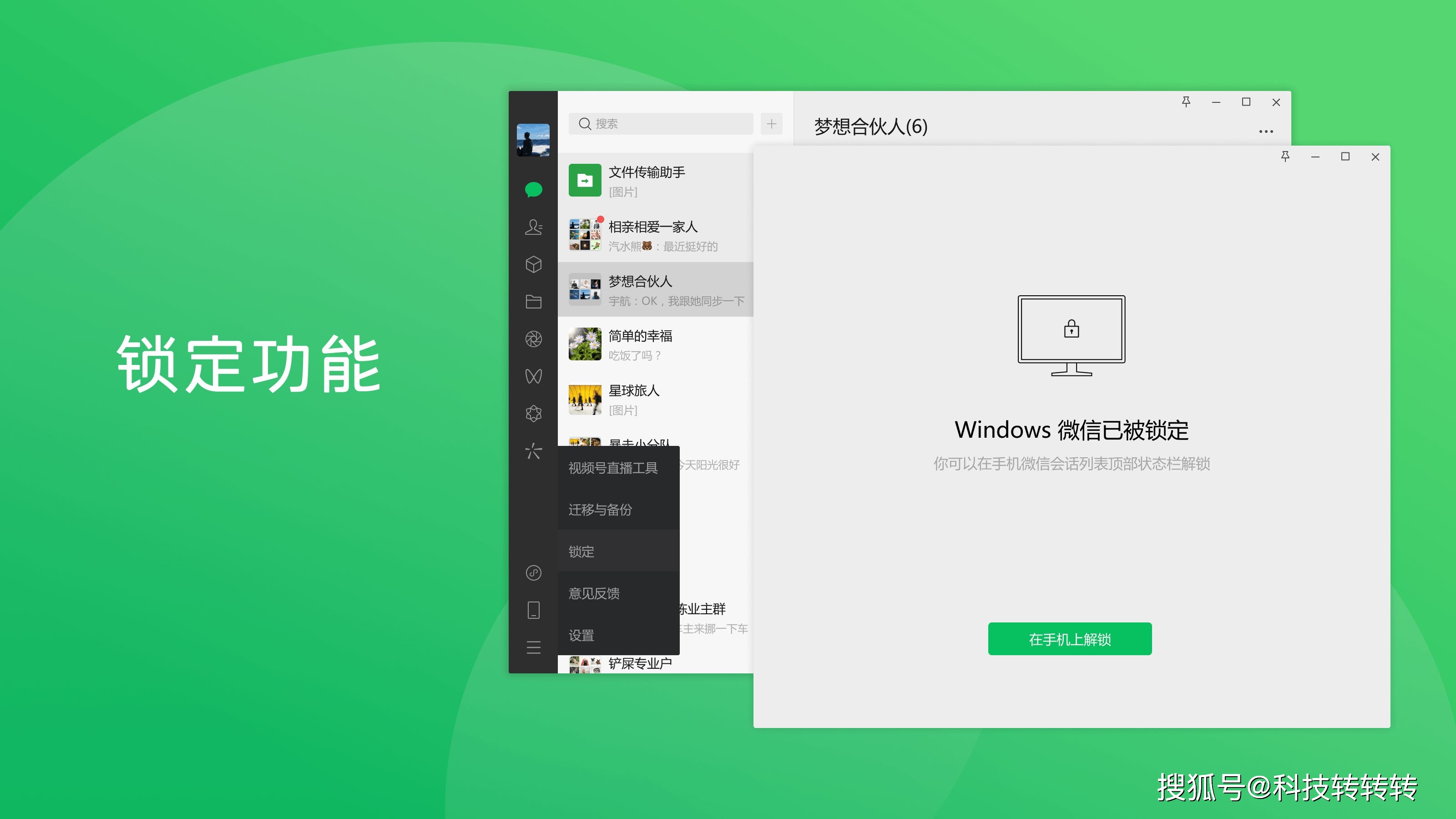Minimize the locked WeChat window
Screen dimensions: 1456x819
point(1314,157)
